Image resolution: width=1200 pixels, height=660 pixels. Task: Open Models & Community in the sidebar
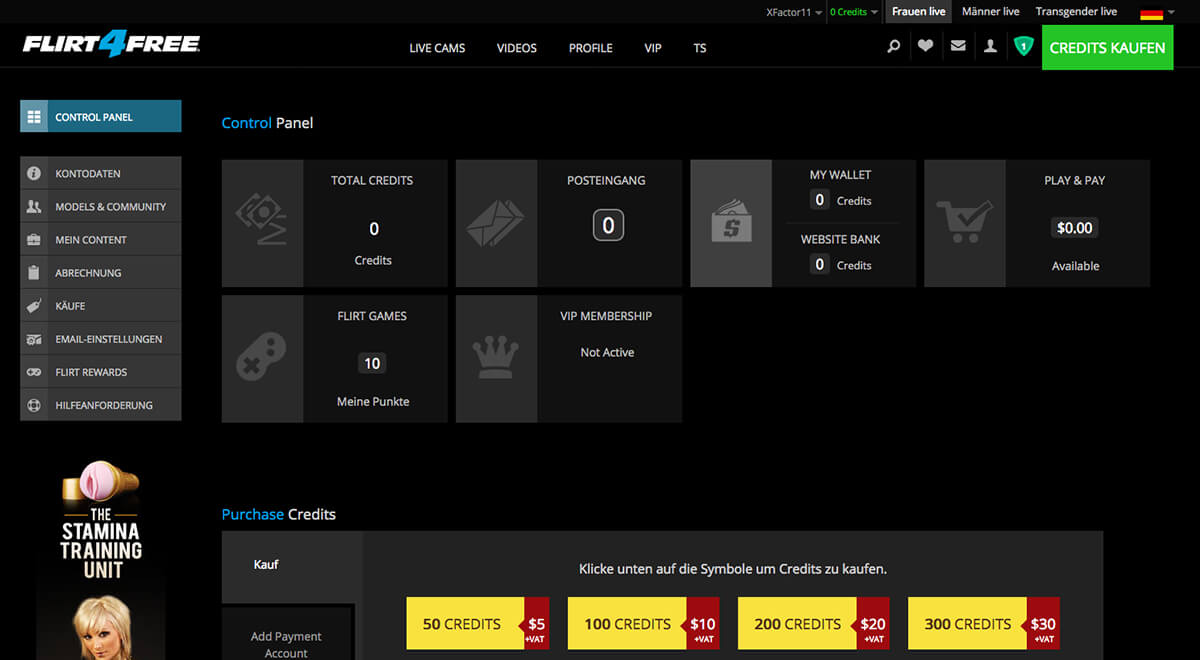(x=101, y=207)
